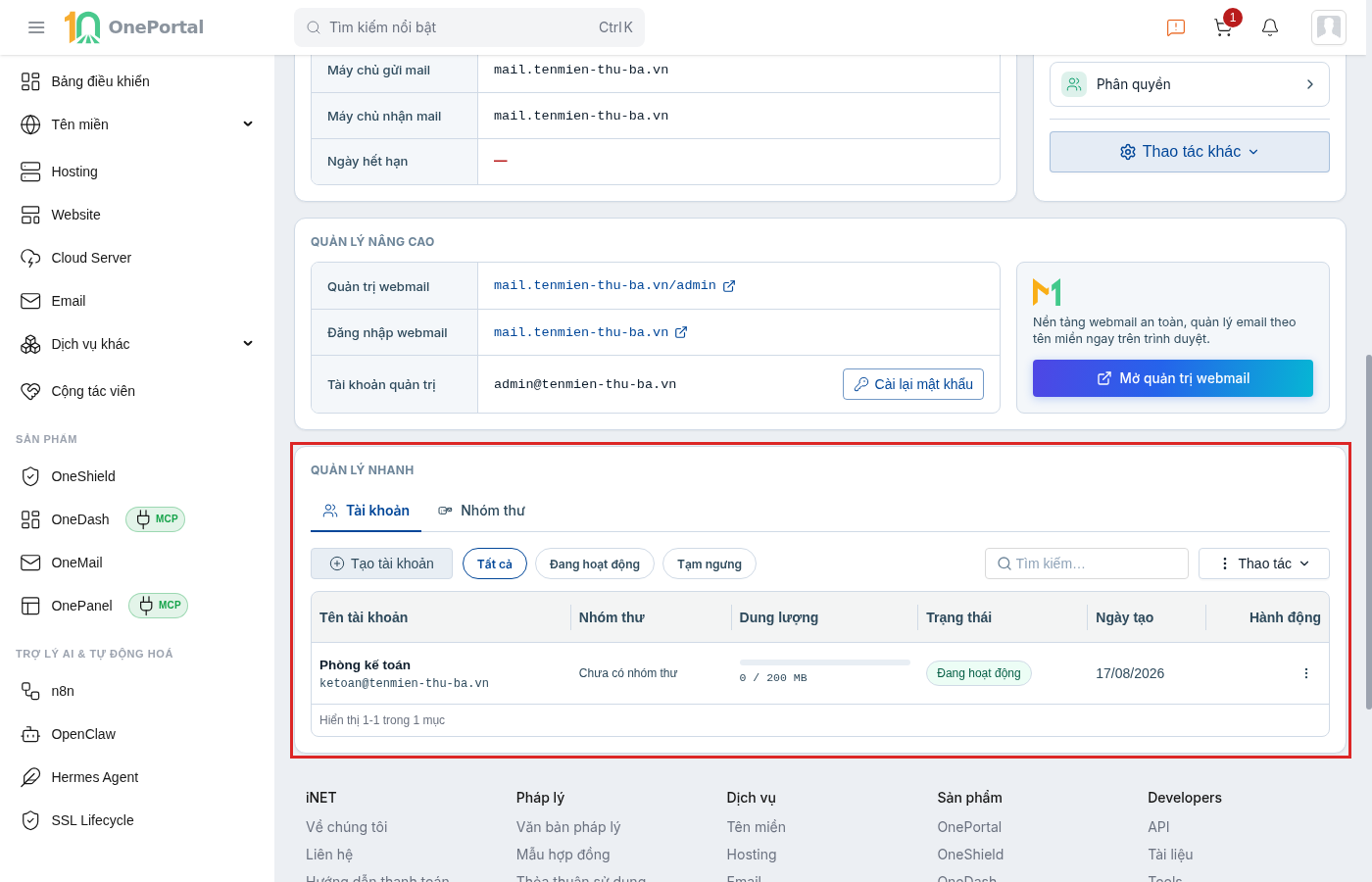The image size is (1372, 882).
Task: Open the Phân quyền row
Action: (1190, 84)
